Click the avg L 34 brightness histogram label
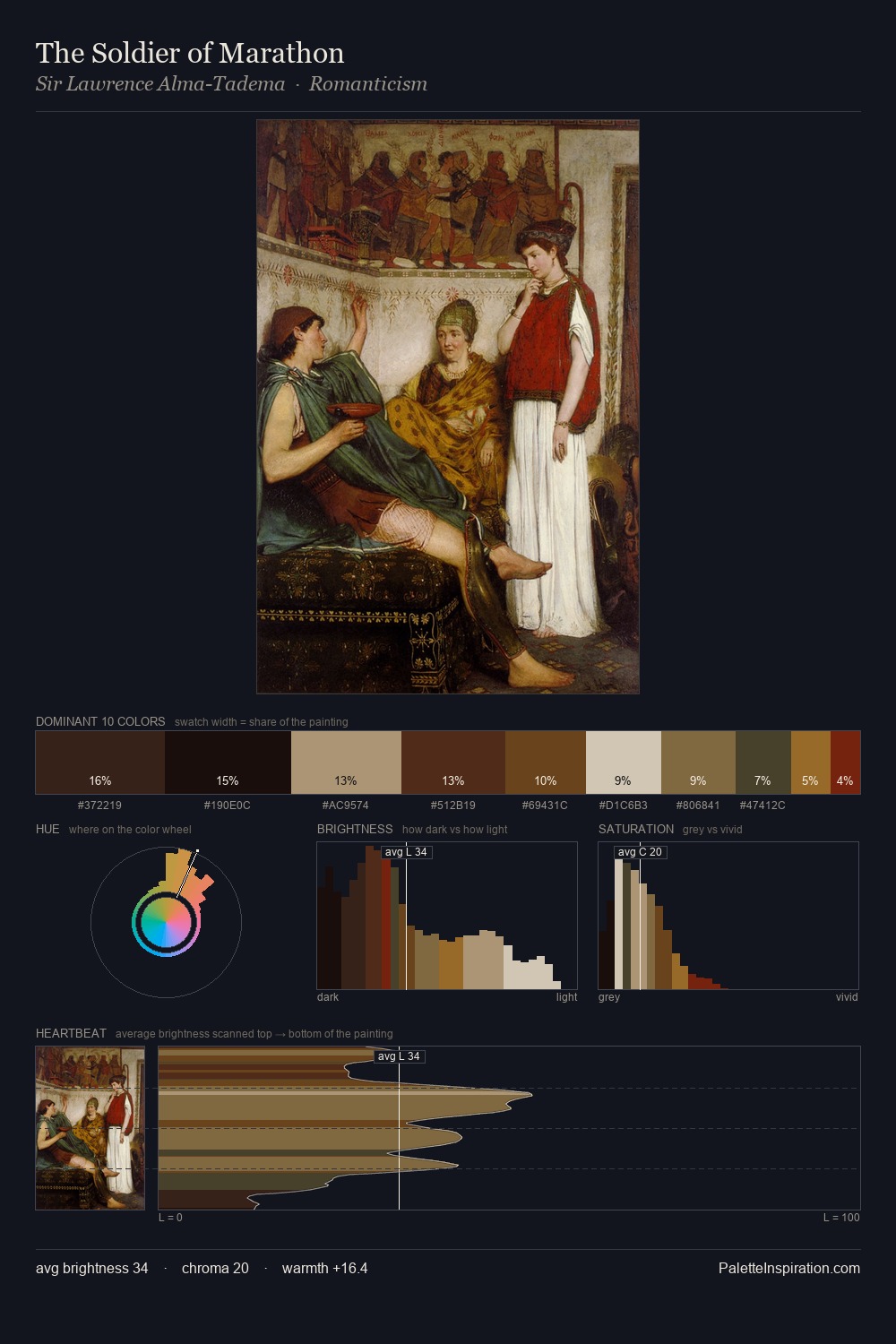The width and height of the screenshot is (896, 1344). [x=407, y=852]
